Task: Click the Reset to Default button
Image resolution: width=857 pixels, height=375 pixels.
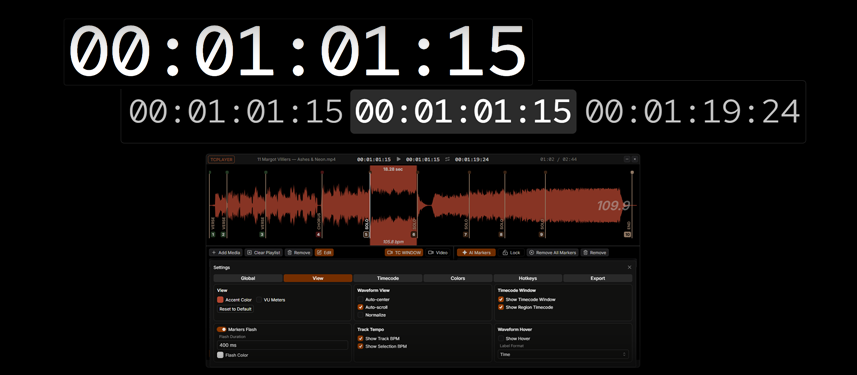Action: pos(236,309)
